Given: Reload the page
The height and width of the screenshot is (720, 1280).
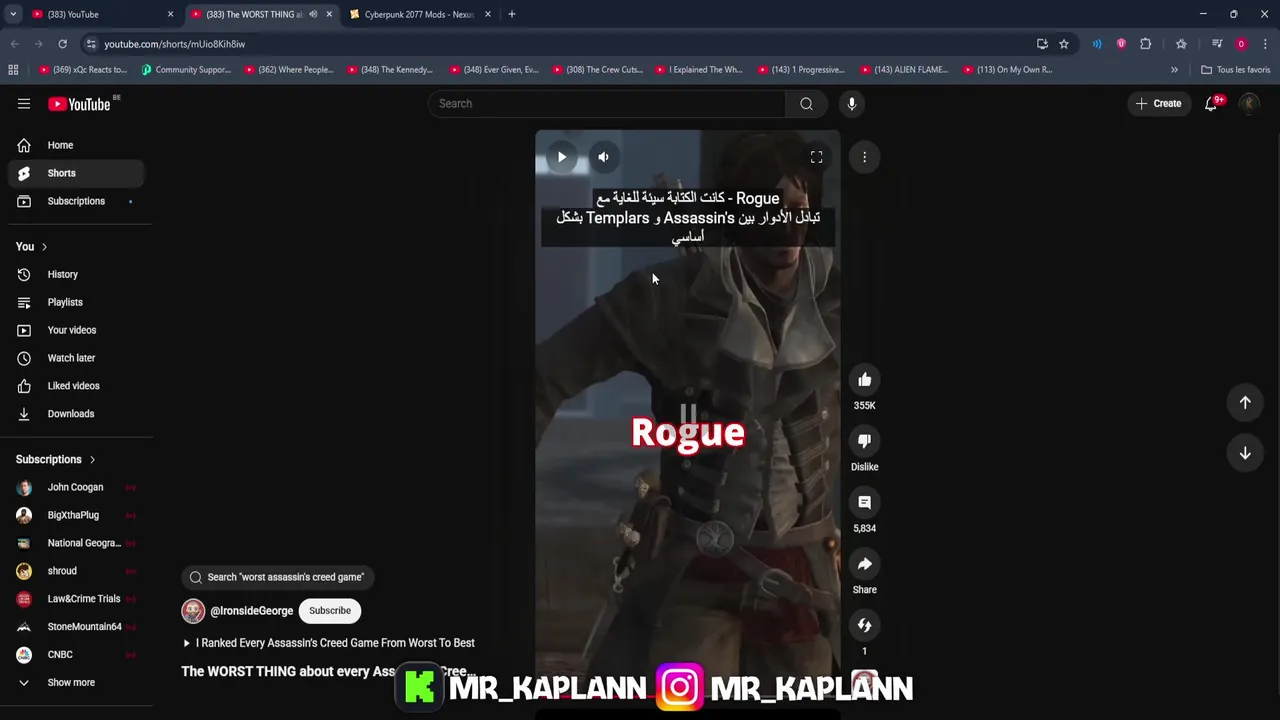Looking at the screenshot, I should (62, 44).
